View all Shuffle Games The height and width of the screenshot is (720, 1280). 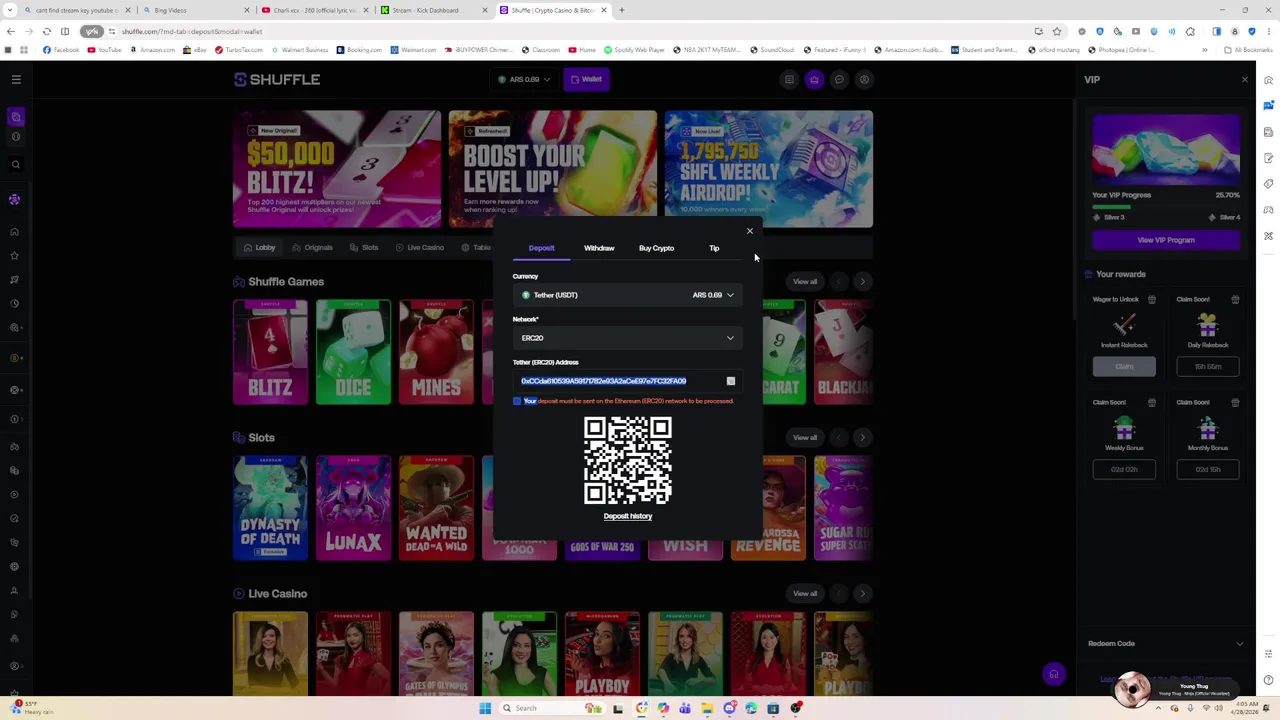tap(804, 281)
